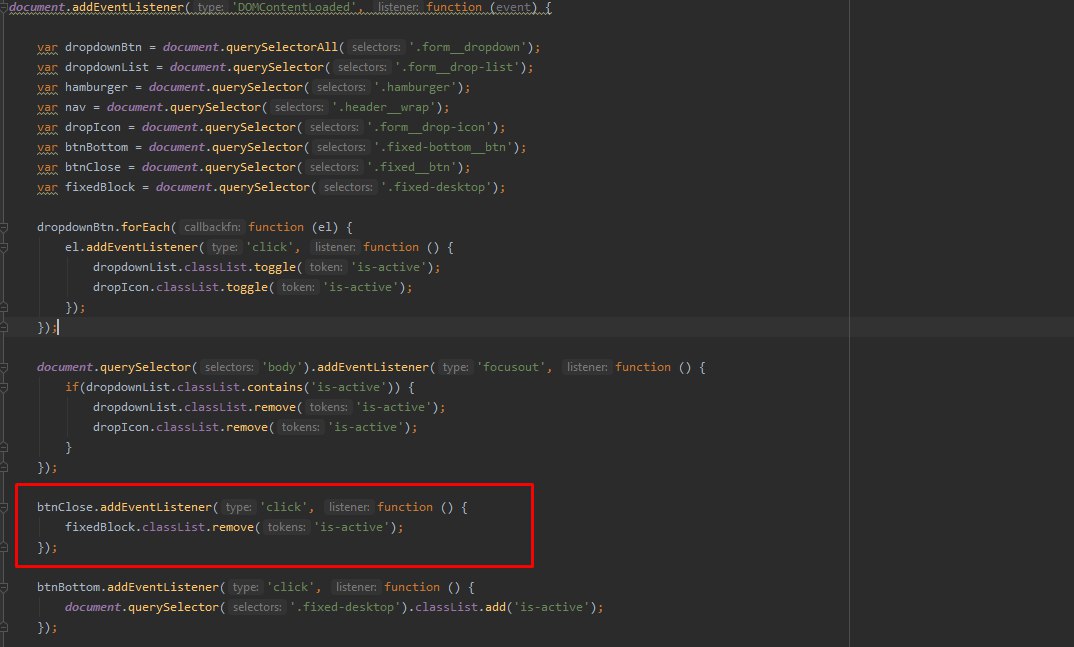Click 'addEventListener' on the btnBottom line
The image size is (1074, 647).
tap(163, 587)
